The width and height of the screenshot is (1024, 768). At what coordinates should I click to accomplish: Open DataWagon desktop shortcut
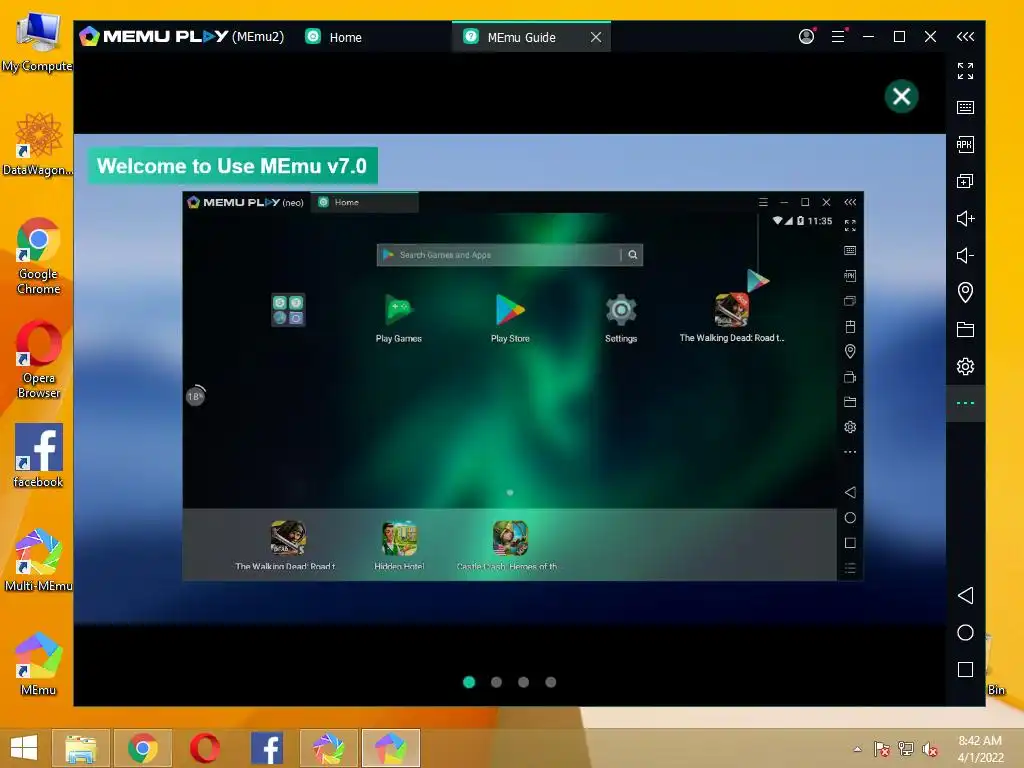37,144
